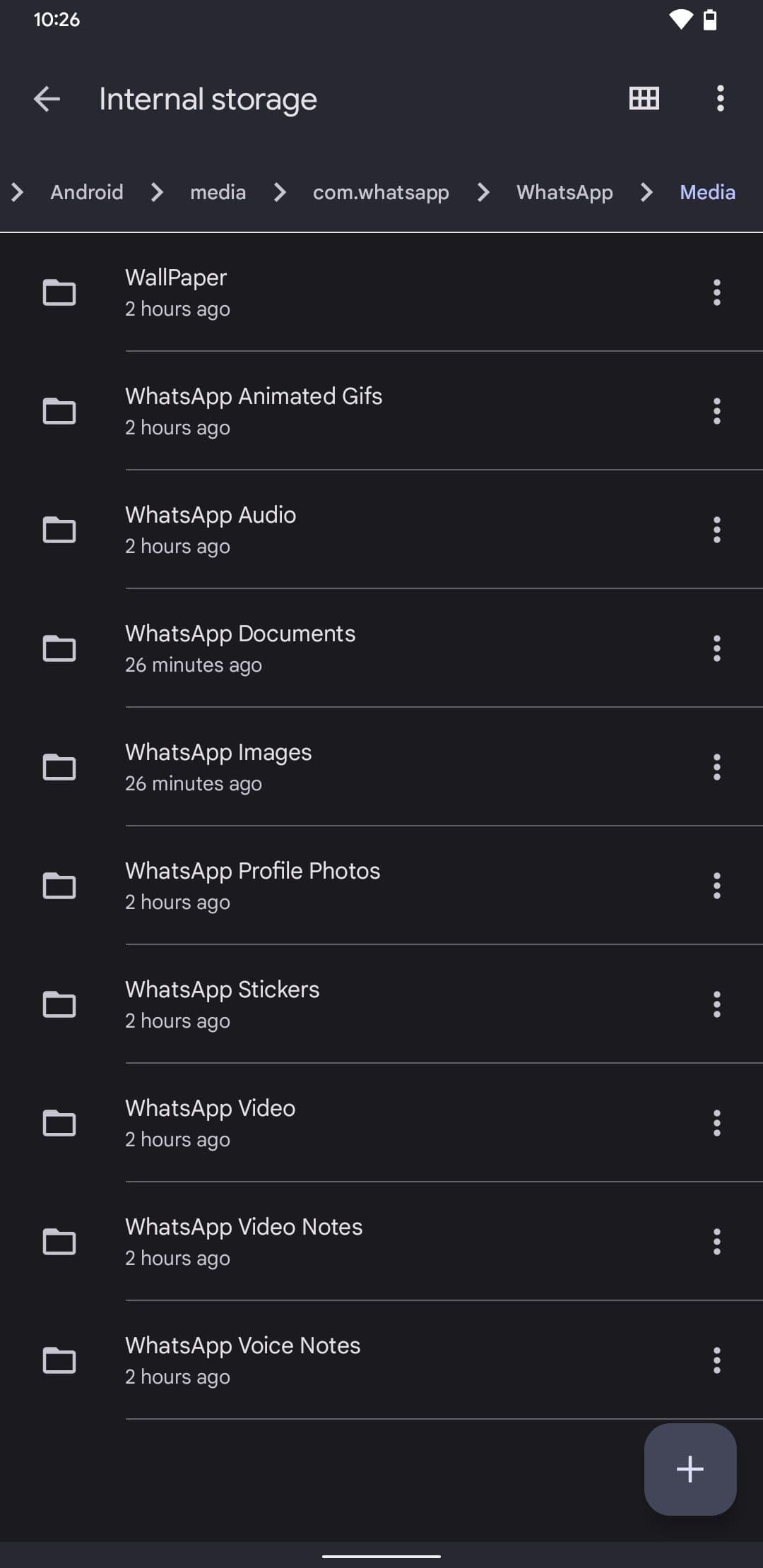Show options for WhatsApp Images folder
Viewport: 763px width, 1568px height.
[716, 767]
